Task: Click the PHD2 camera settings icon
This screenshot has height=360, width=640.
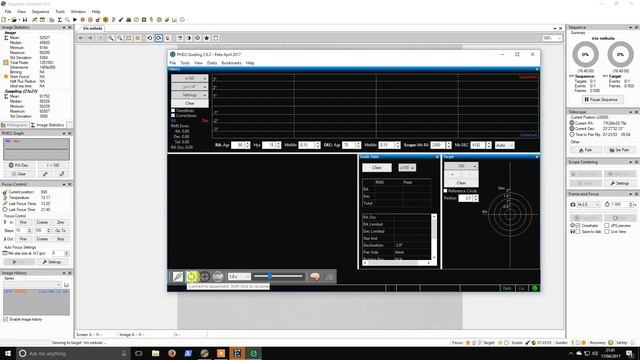Action: (x=329, y=276)
